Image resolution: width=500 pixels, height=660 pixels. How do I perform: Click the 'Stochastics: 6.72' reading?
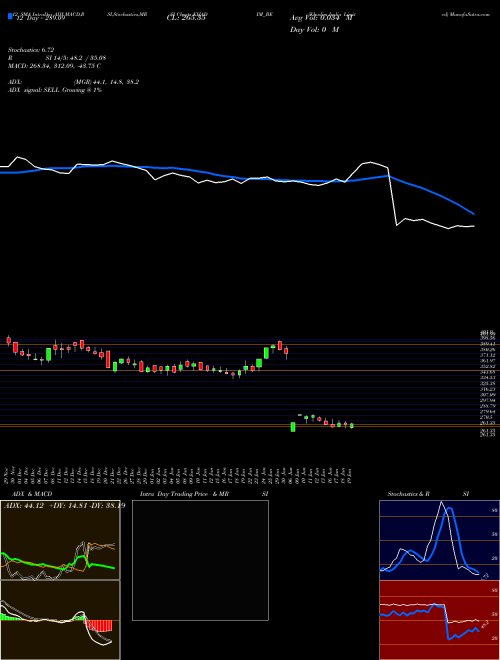tap(31, 50)
